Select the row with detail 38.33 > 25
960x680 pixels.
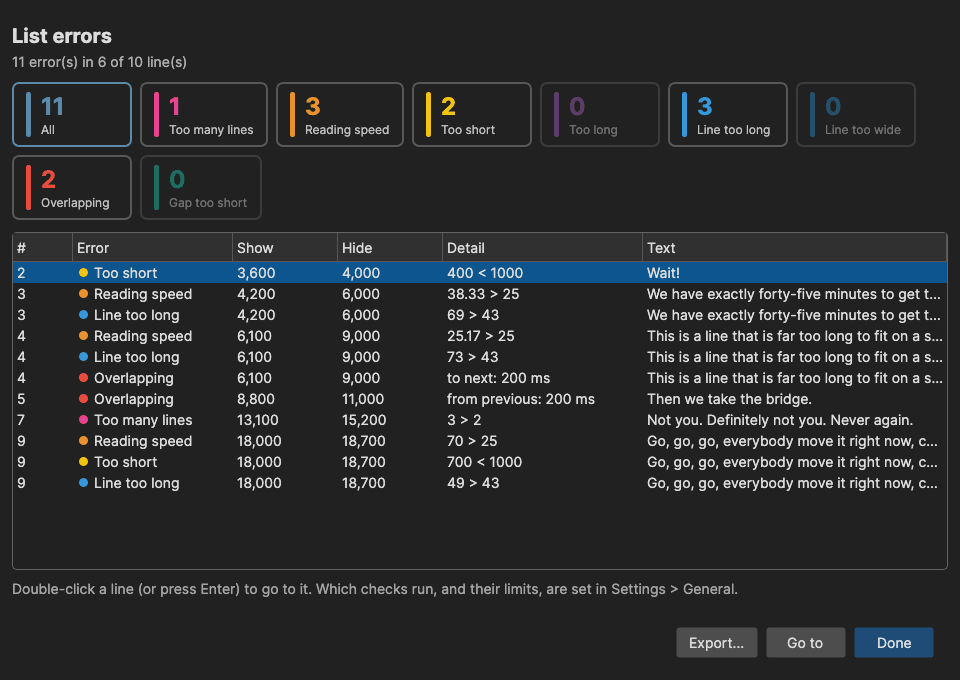[x=479, y=294]
